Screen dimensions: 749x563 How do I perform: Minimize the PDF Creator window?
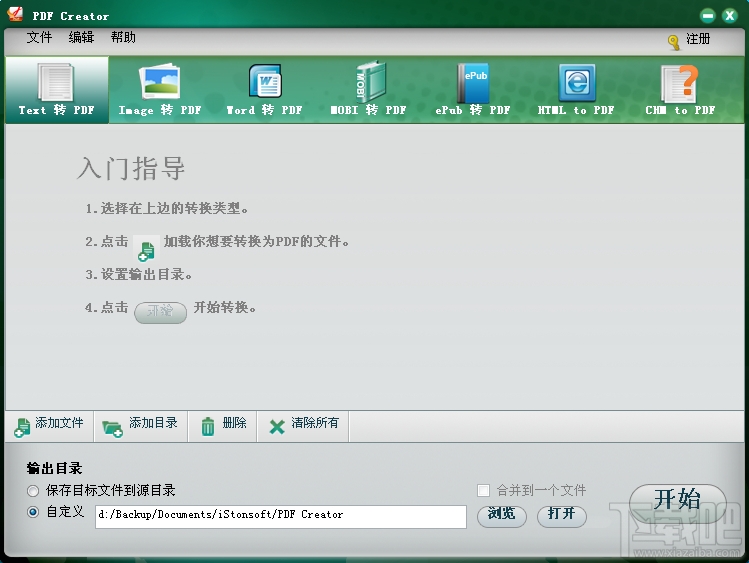pos(707,16)
